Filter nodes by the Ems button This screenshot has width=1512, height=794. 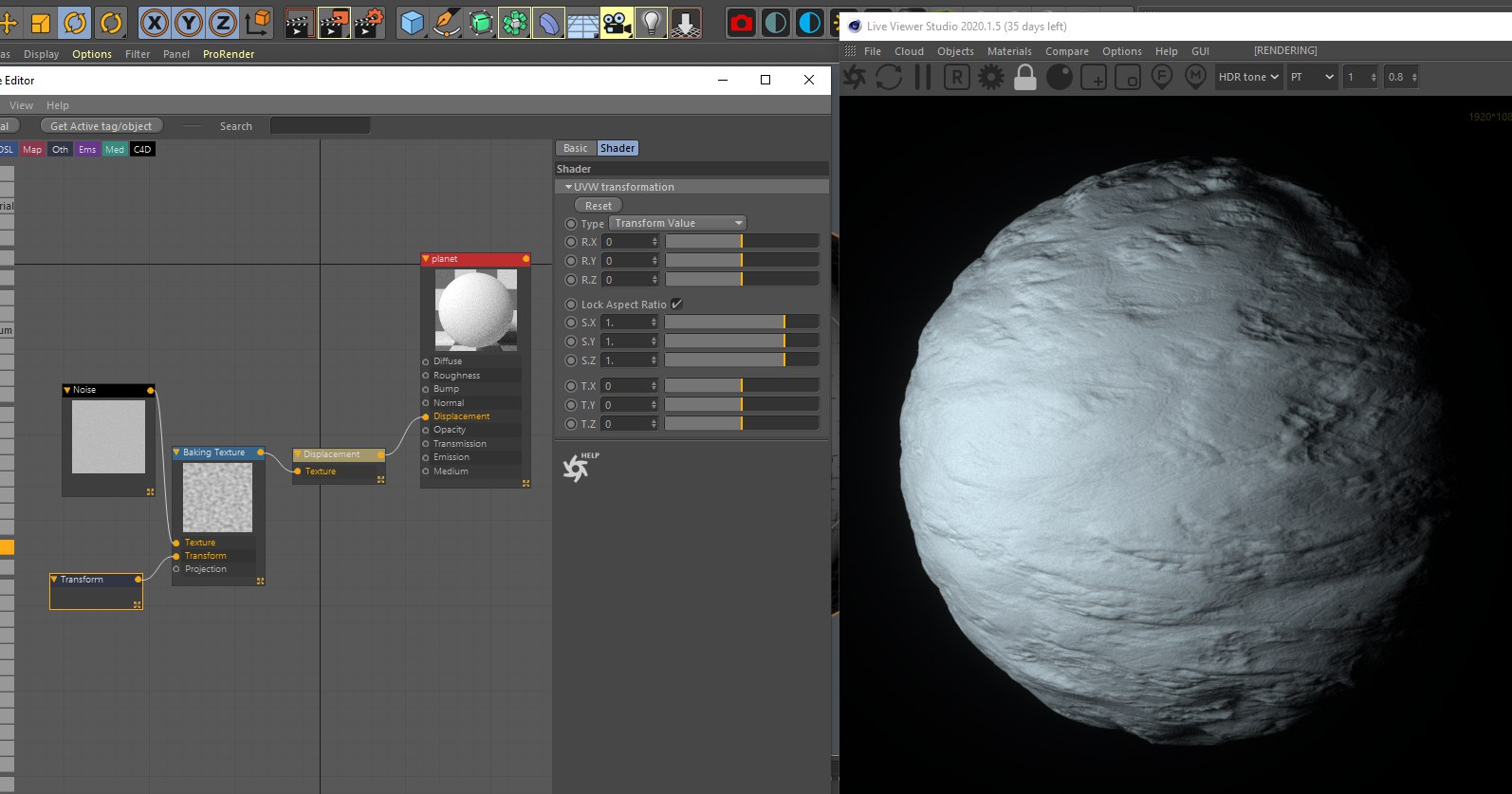pyautogui.click(x=87, y=150)
